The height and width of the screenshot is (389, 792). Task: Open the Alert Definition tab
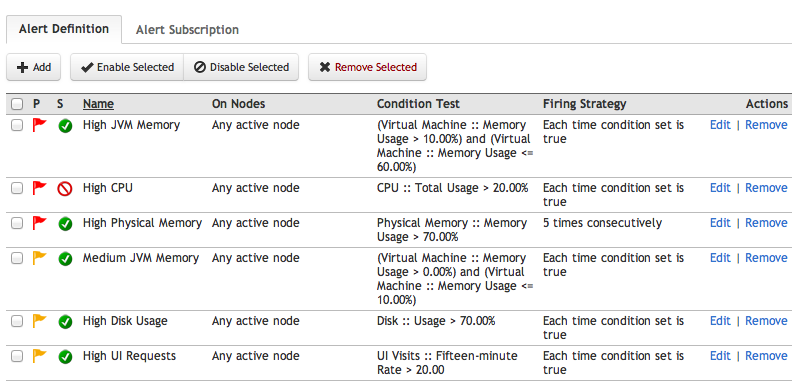coord(64,29)
